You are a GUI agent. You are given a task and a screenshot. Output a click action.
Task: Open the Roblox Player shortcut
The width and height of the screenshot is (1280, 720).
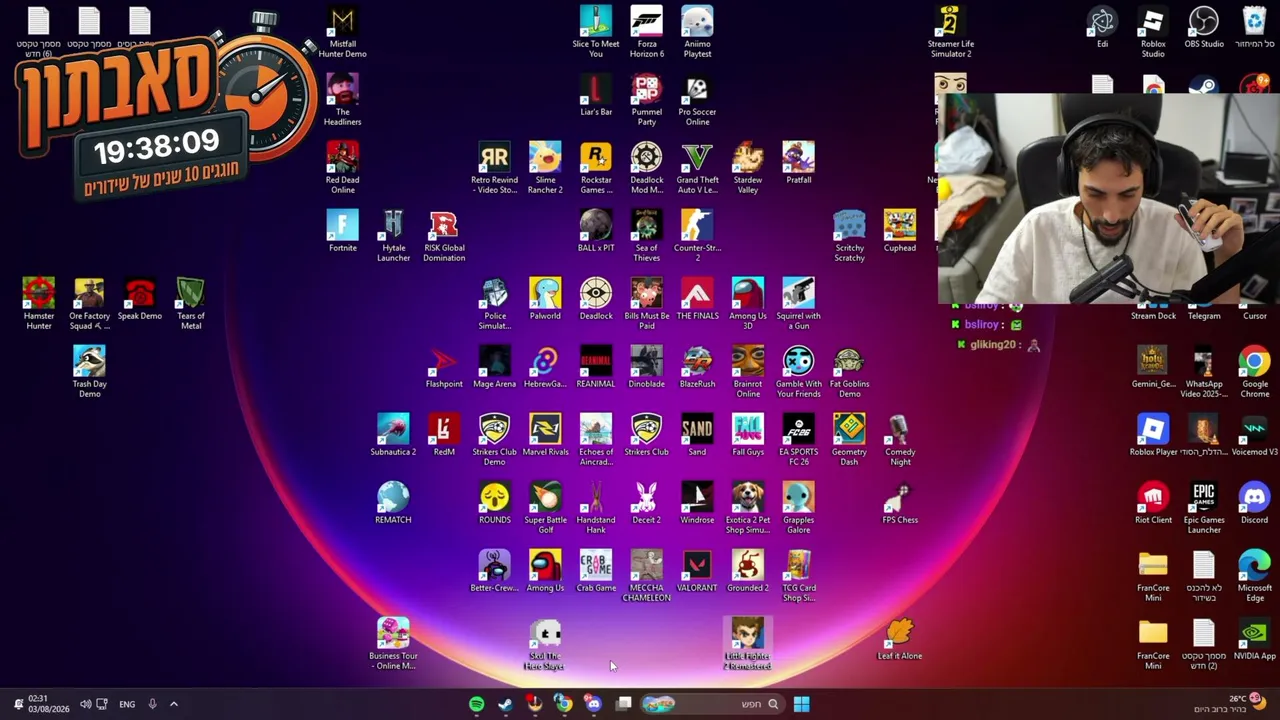click(x=1153, y=435)
